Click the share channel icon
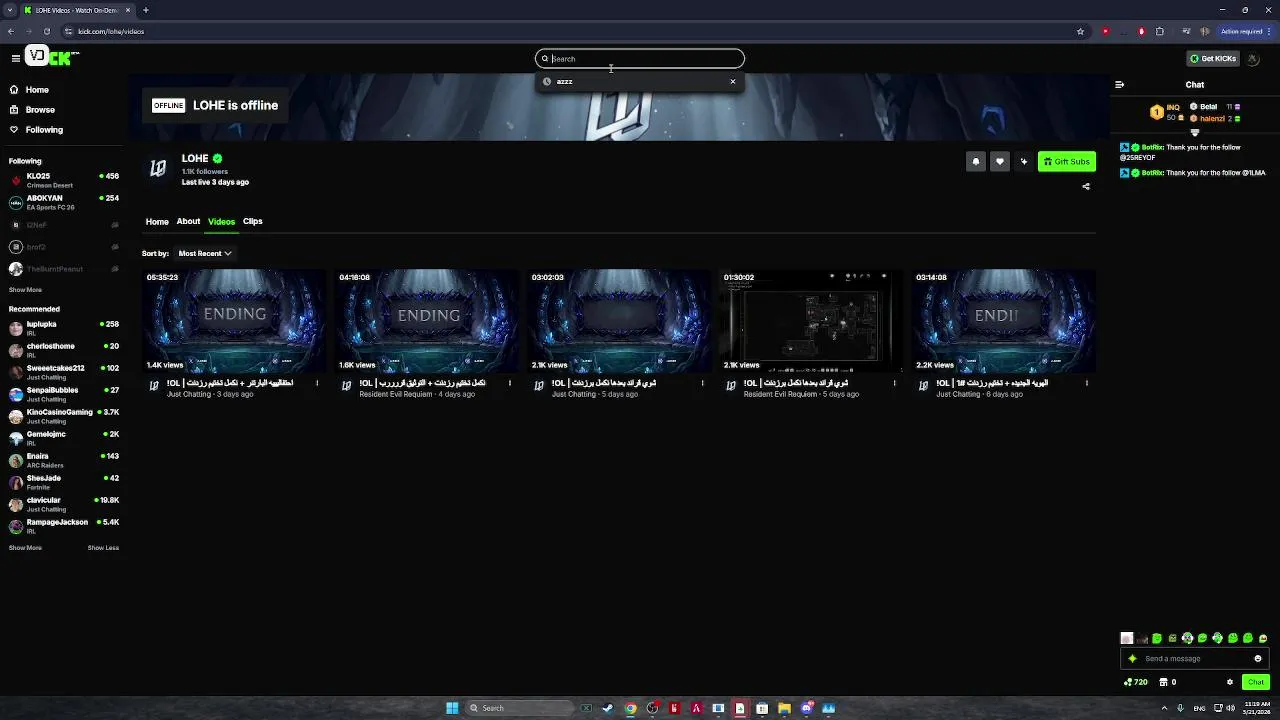 (1086, 186)
